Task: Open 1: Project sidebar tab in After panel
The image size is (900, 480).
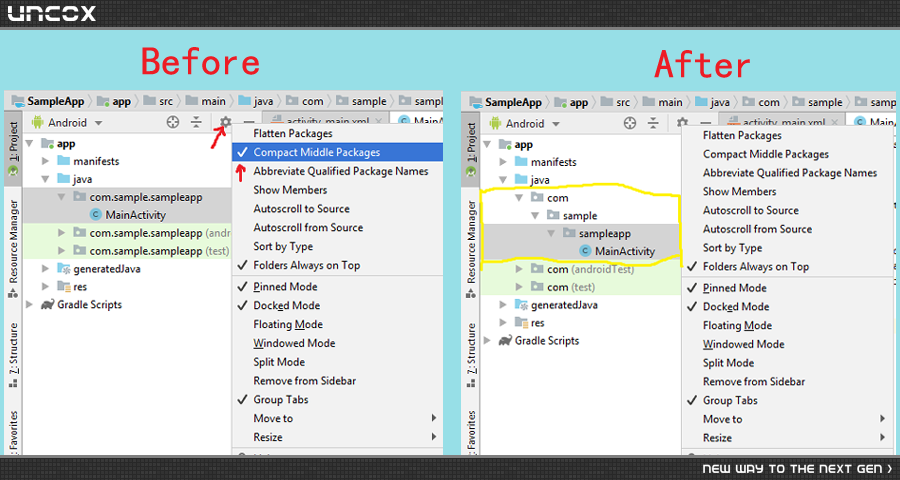Action: [471, 150]
